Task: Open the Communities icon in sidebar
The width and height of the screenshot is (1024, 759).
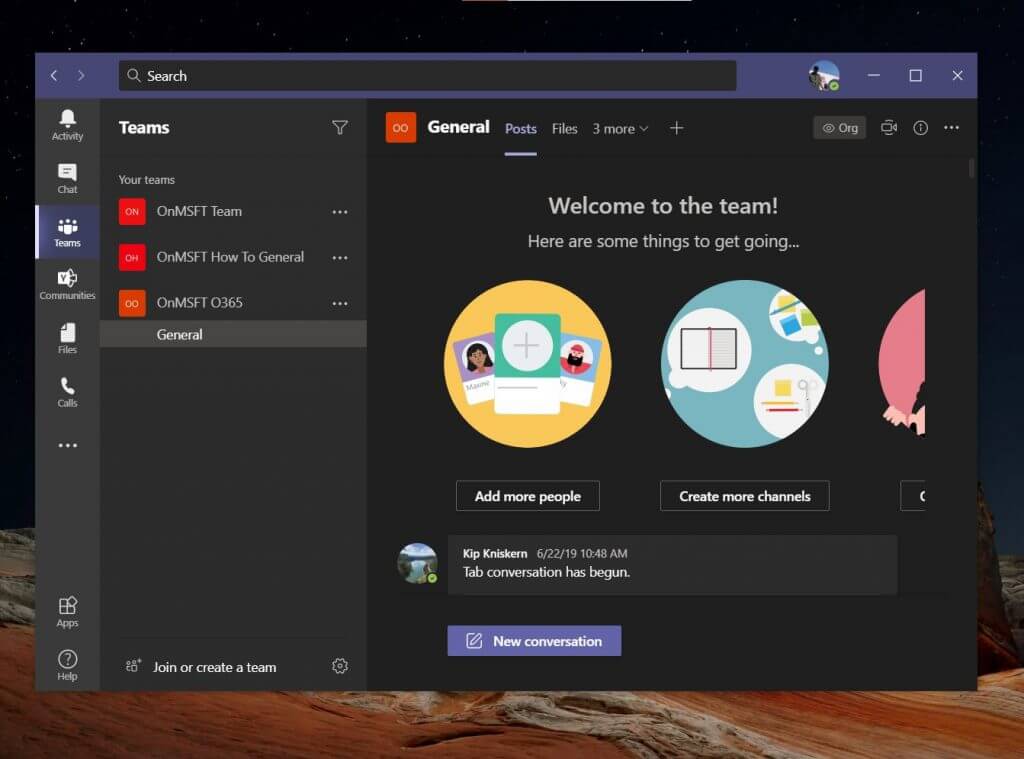Action: click(67, 284)
